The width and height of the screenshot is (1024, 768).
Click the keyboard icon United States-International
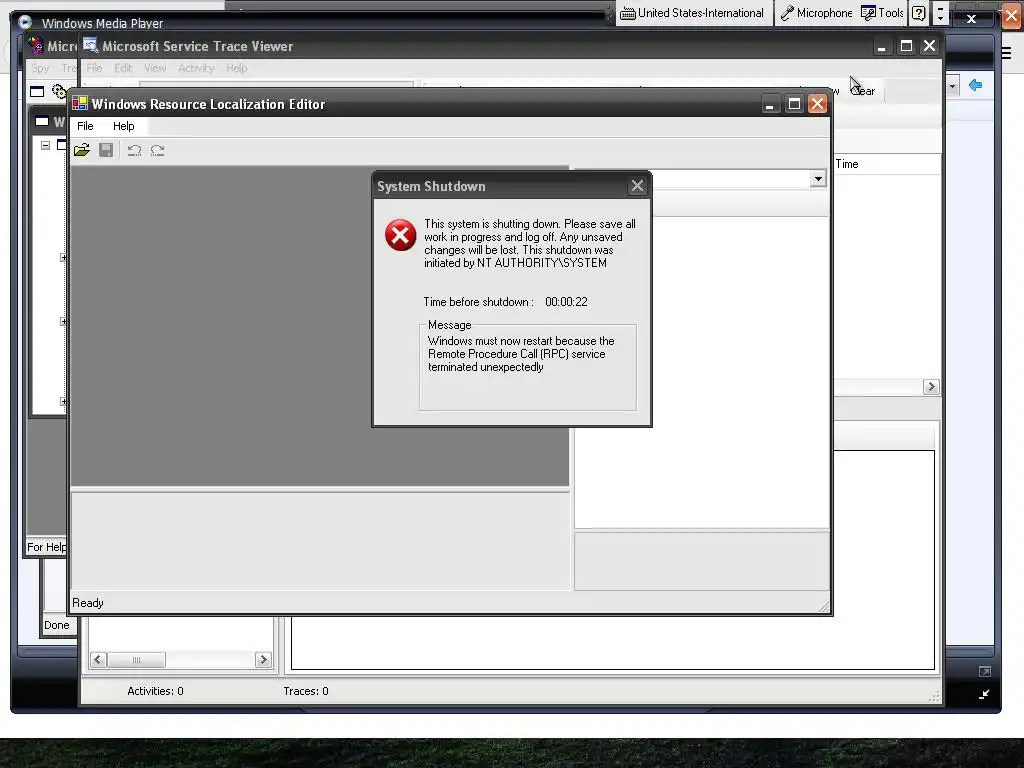point(628,13)
